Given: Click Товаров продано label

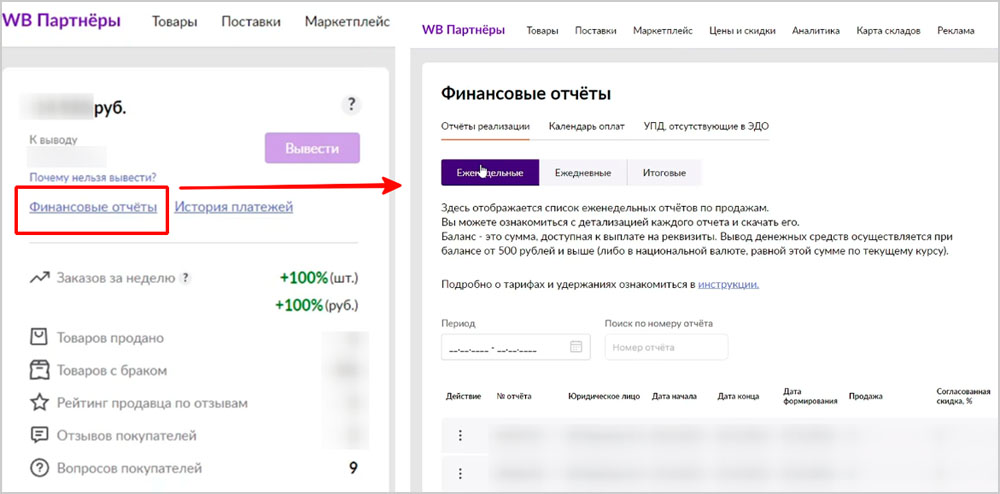Looking at the screenshot, I should 110,338.
